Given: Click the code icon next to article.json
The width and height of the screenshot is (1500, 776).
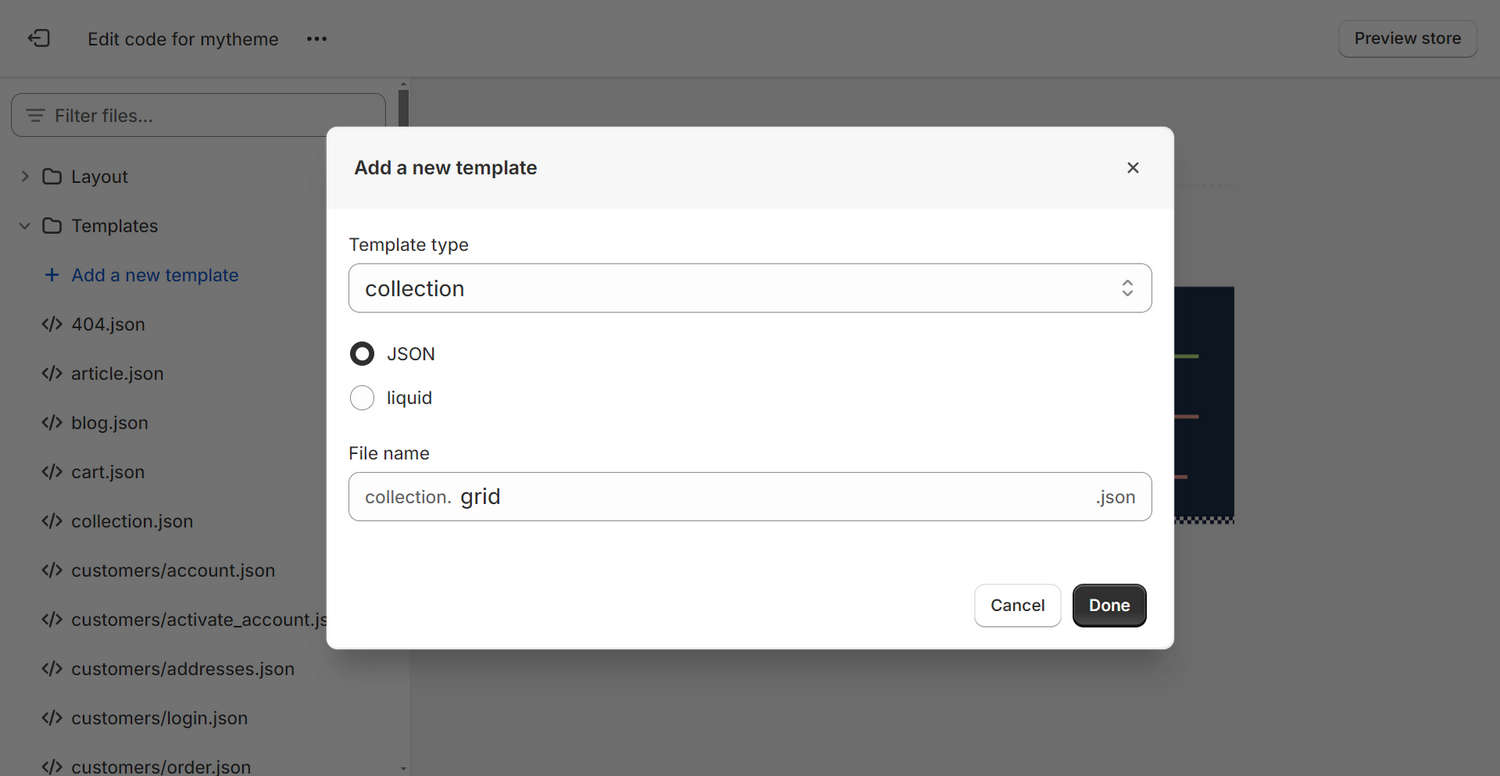Looking at the screenshot, I should coord(52,373).
